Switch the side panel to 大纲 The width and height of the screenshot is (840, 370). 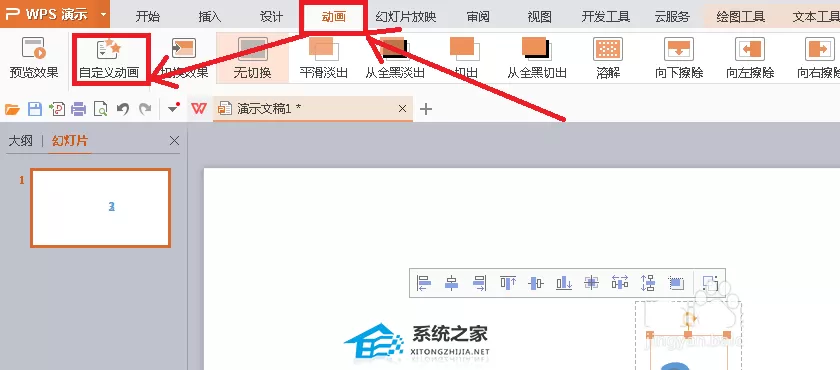coord(21,141)
